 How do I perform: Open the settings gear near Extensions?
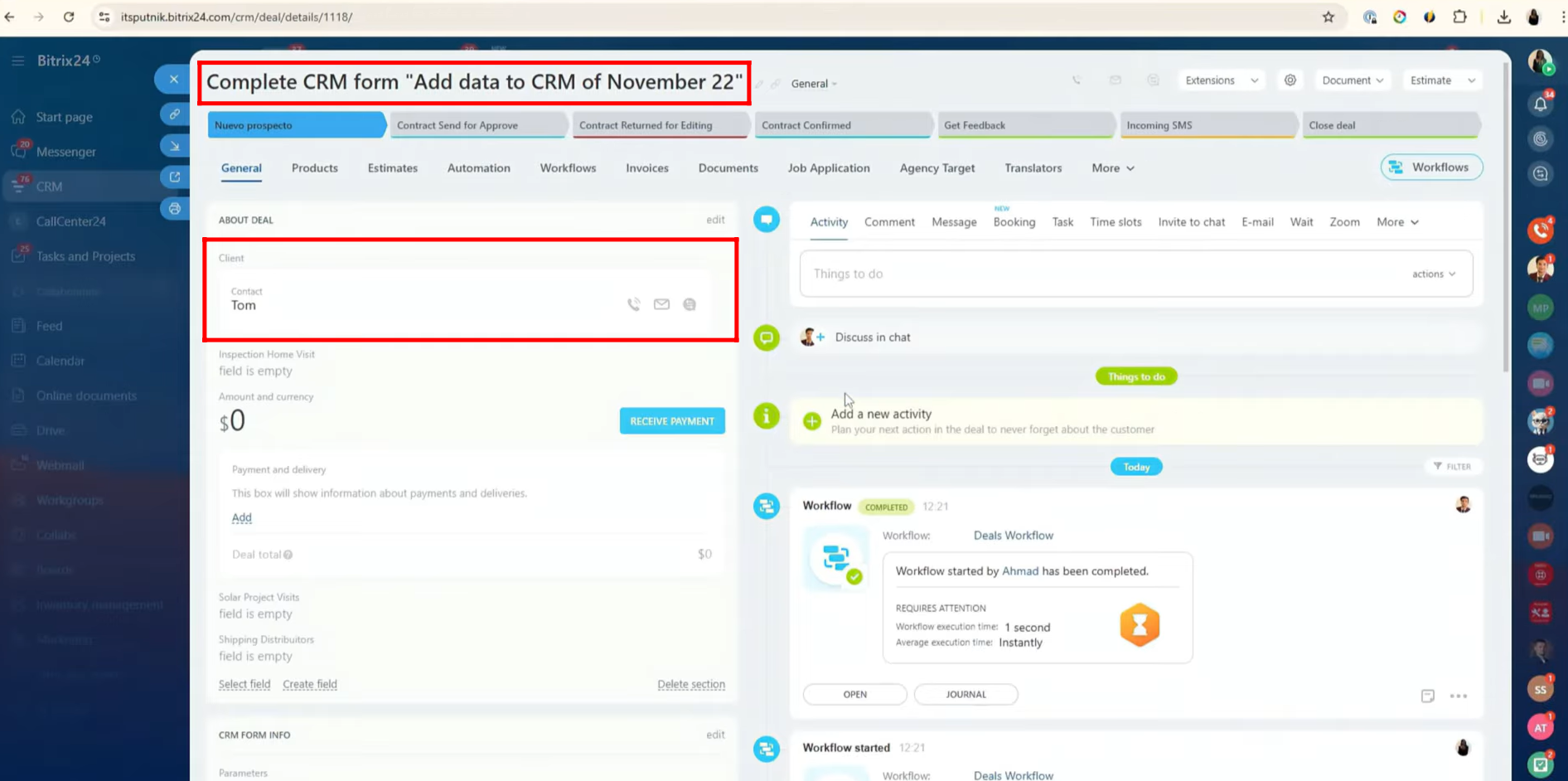[x=1290, y=80]
